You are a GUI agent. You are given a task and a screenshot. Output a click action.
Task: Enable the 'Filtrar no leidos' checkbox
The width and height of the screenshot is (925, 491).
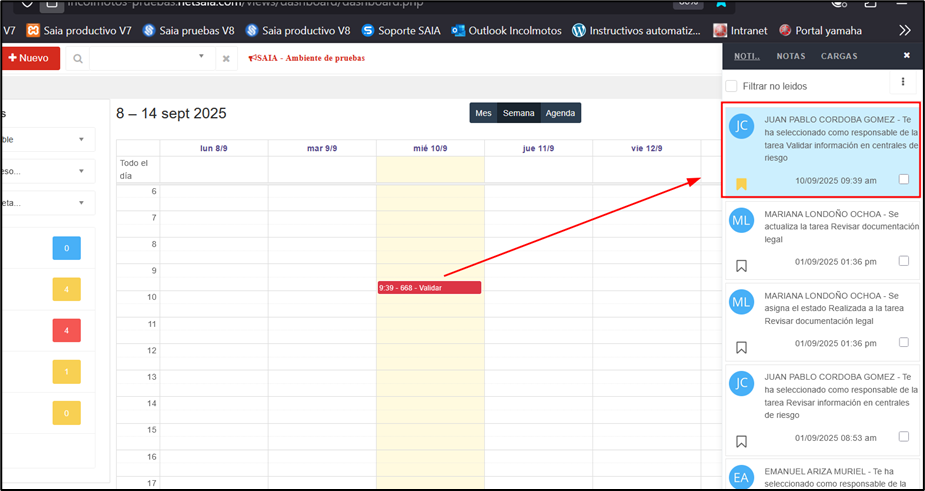point(731,86)
